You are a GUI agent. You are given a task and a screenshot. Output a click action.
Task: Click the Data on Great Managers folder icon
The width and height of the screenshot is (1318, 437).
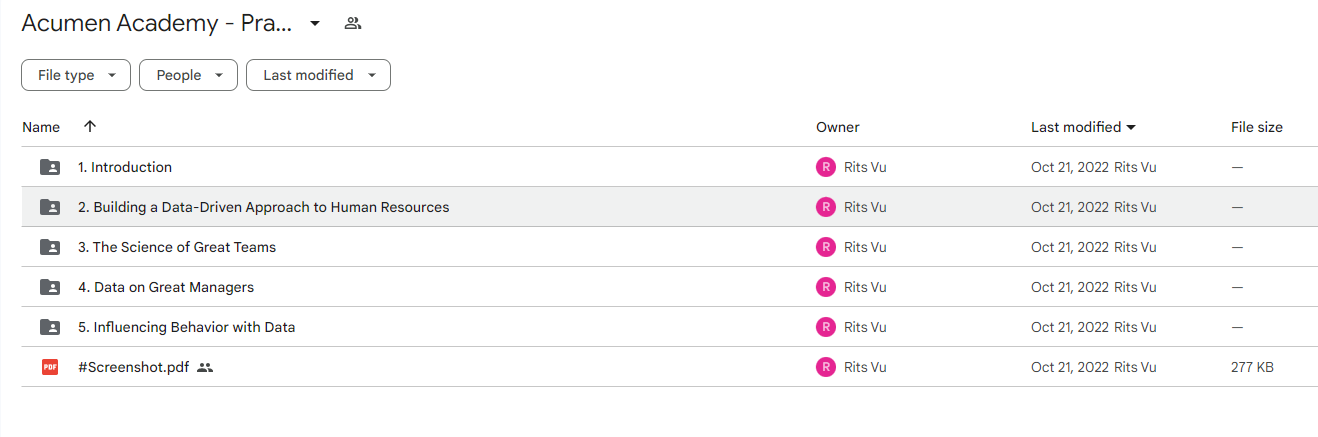tap(50, 287)
